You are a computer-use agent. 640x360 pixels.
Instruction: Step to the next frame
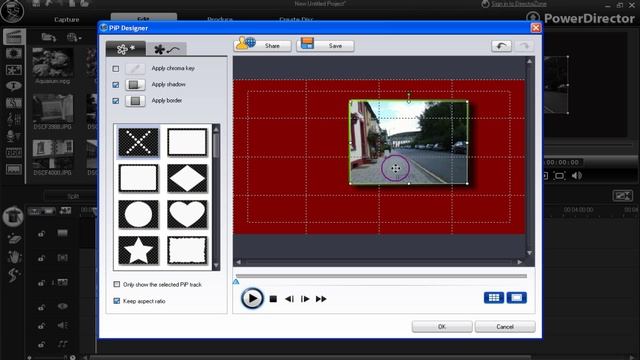(305, 299)
